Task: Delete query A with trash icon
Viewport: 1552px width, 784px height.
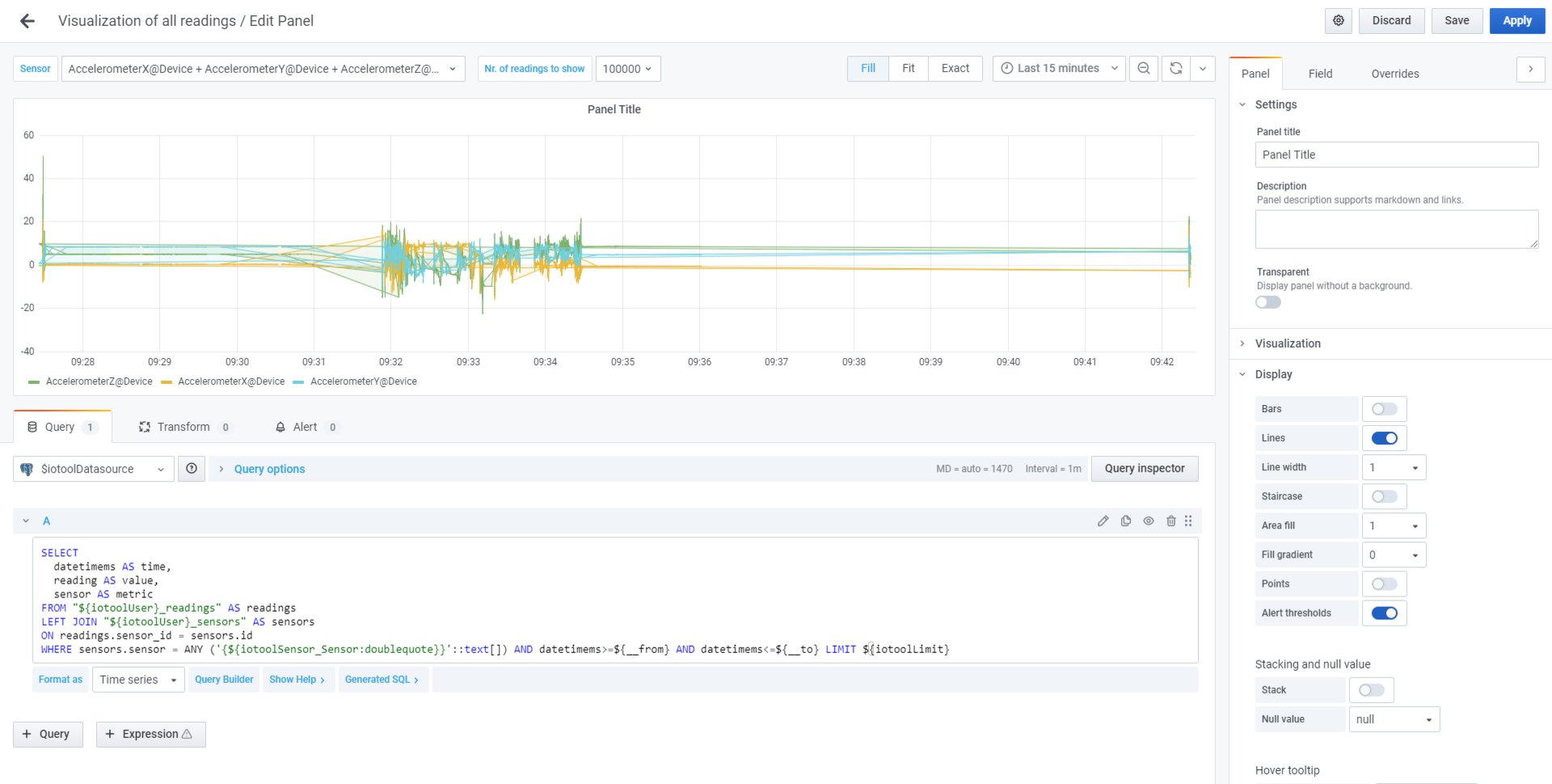Action: [x=1171, y=521]
